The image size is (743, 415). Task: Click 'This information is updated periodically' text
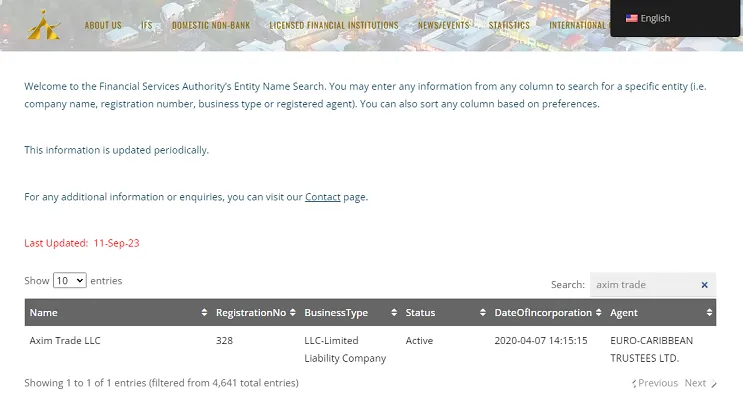[x=117, y=150]
